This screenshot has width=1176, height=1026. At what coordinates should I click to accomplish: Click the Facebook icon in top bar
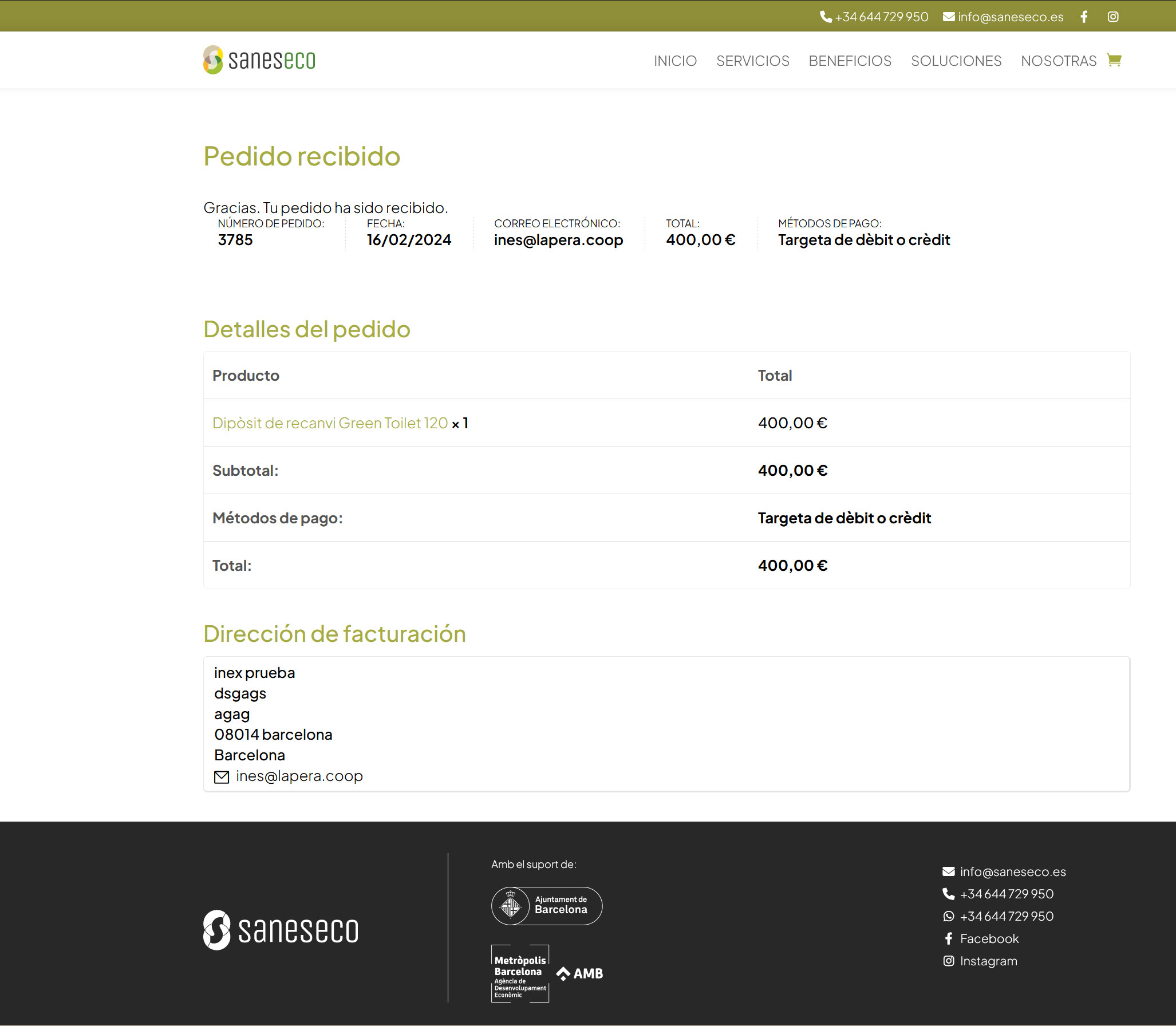[x=1084, y=17]
